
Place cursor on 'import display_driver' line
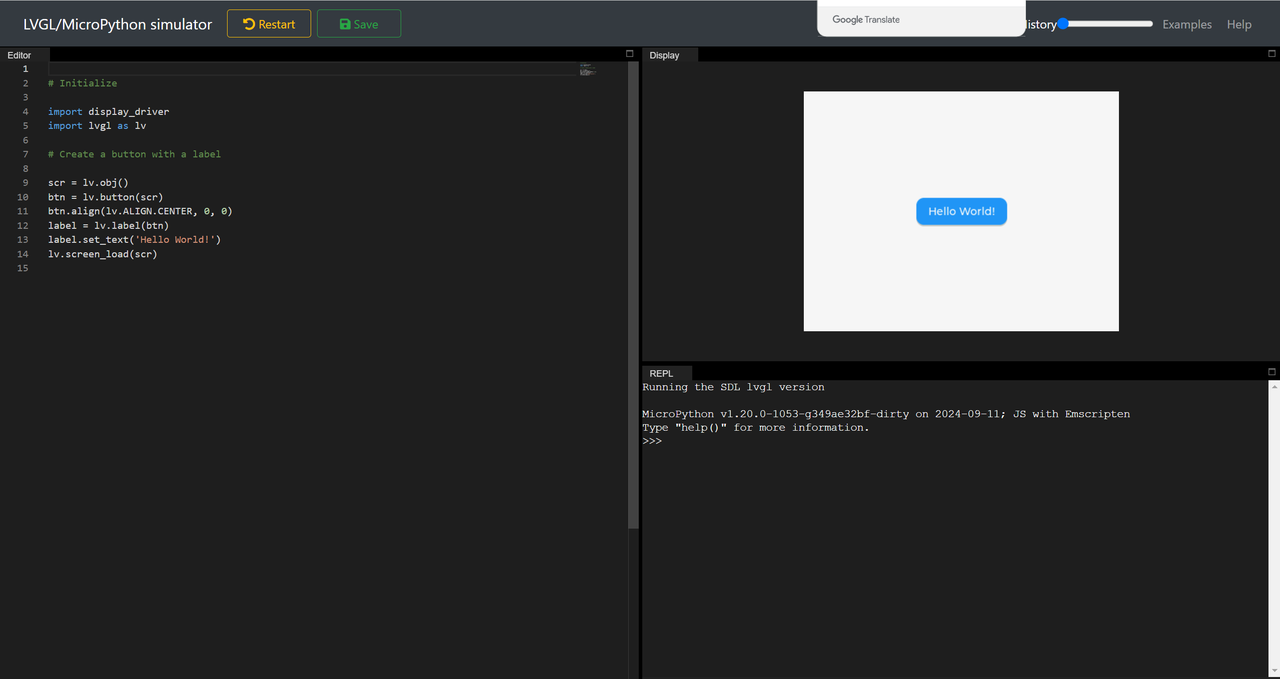click(x=108, y=112)
